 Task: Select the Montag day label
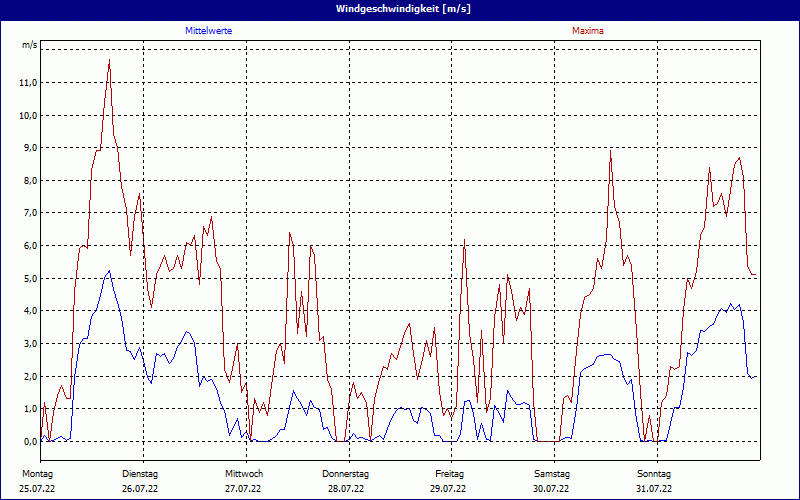(x=38, y=473)
